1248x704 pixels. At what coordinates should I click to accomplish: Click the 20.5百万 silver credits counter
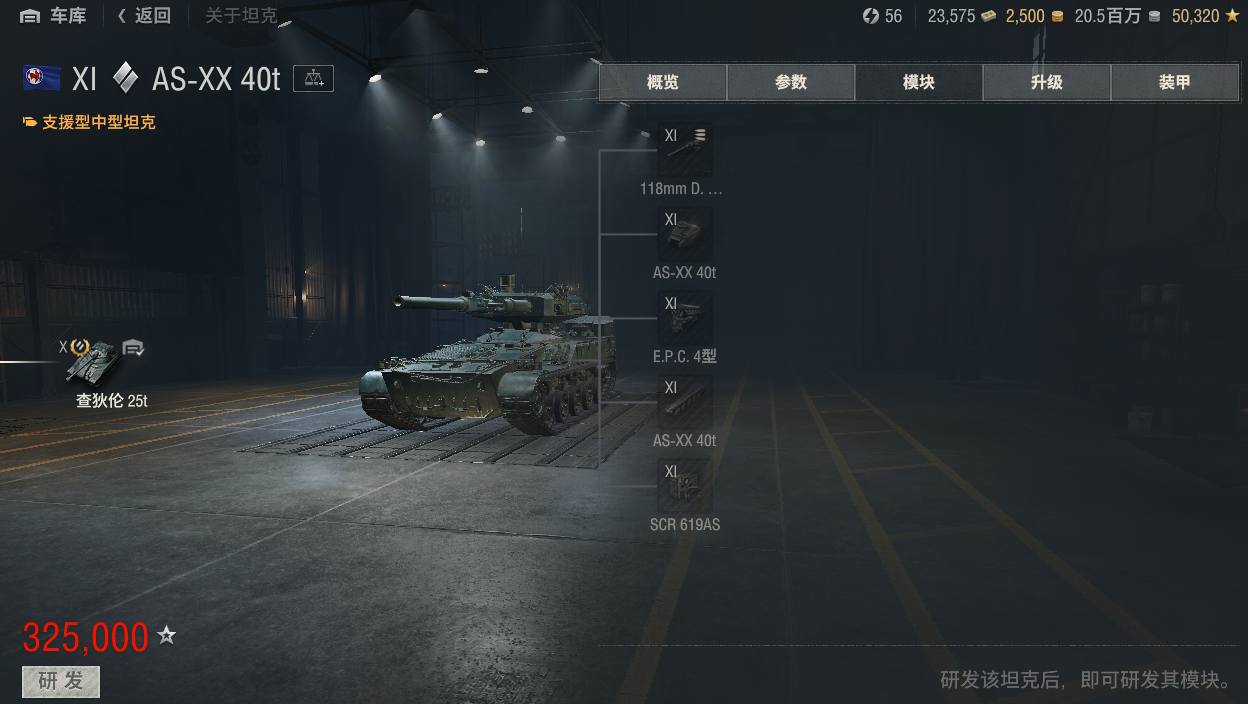tap(1117, 16)
